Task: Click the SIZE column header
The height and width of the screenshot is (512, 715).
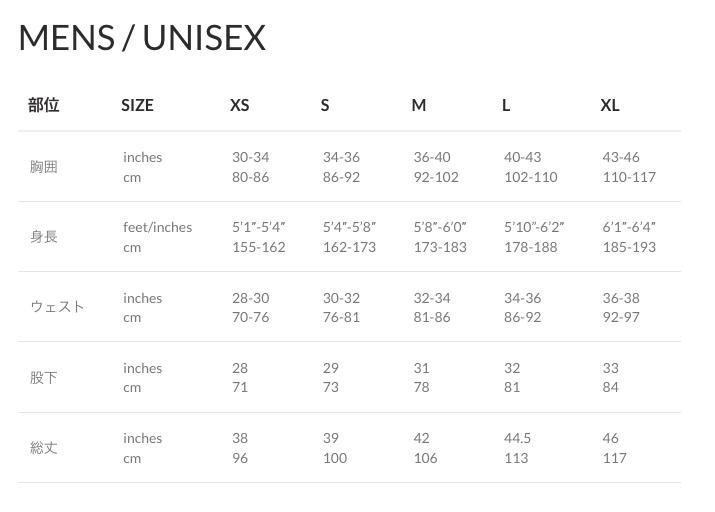Action: [137, 105]
